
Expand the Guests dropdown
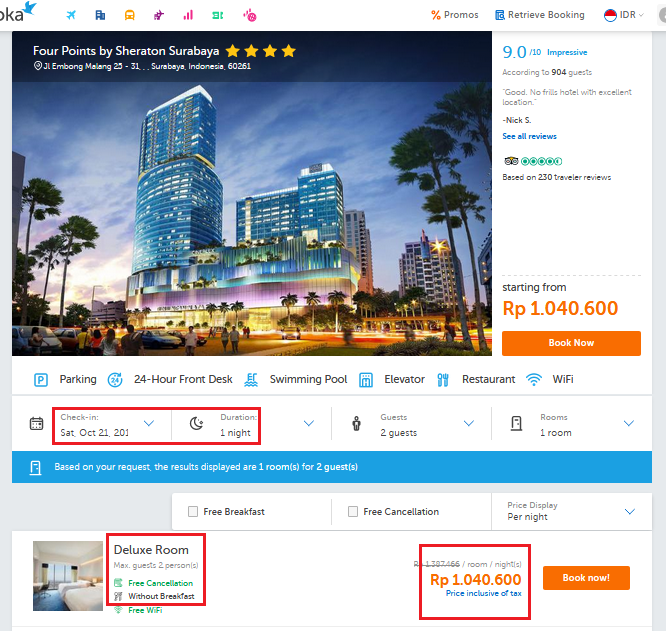(x=469, y=423)
